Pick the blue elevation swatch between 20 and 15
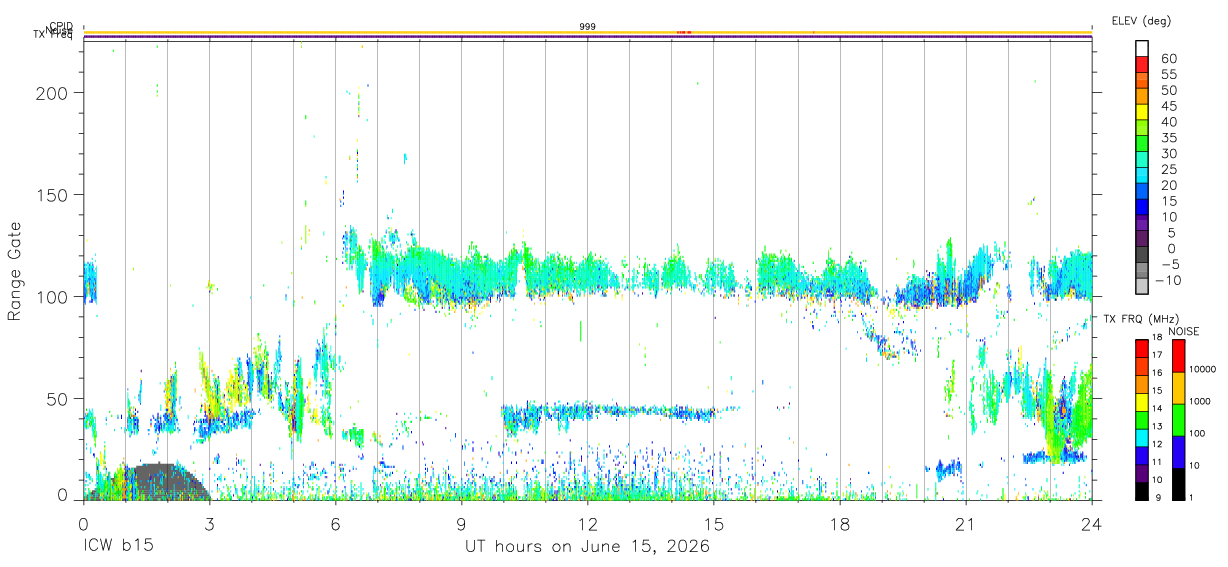Screen dimensions: 1228x567 coord(1142,192)
